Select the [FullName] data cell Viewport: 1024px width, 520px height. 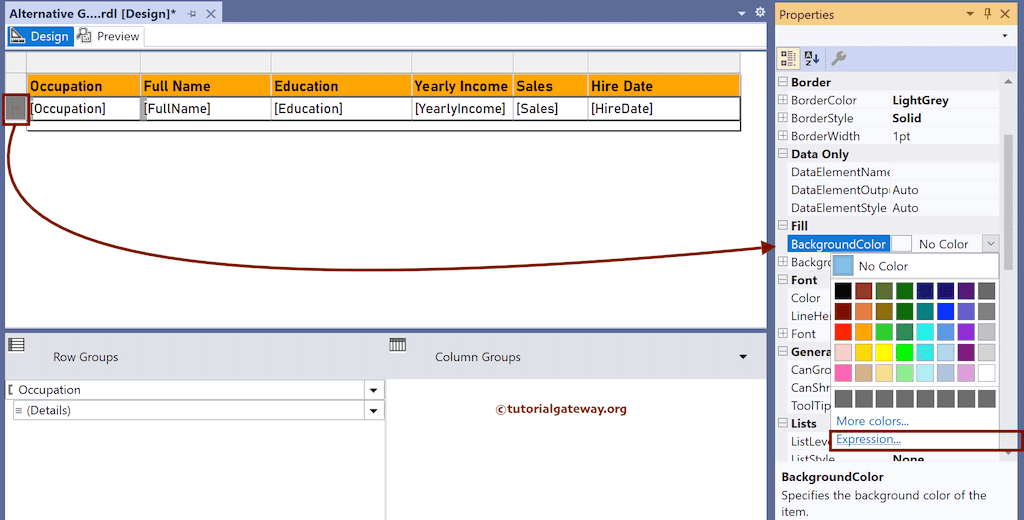pyautogui.click(x=206, y=108)
